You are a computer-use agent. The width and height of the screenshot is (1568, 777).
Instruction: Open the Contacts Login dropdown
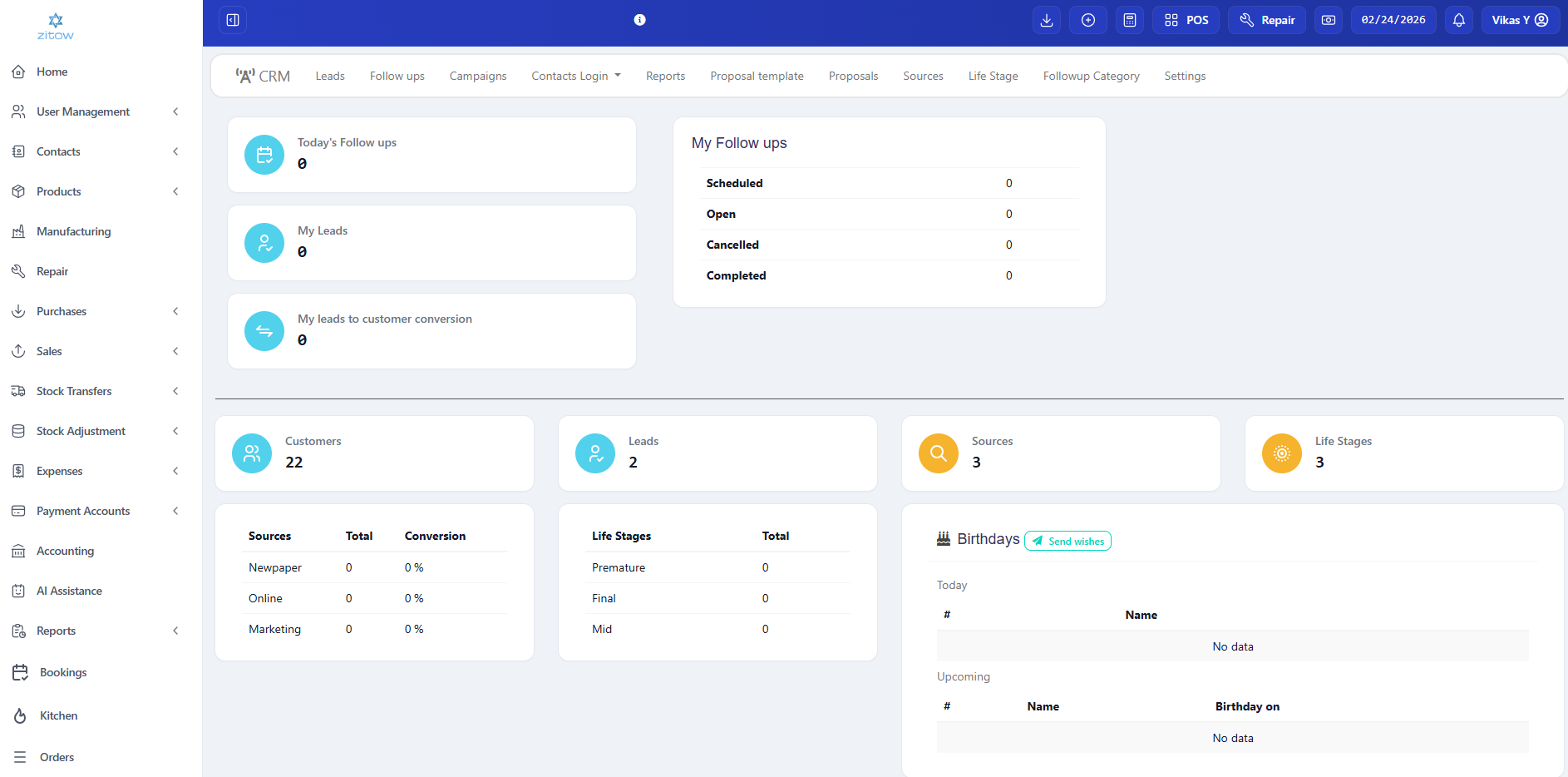click(x=575, y=76)
